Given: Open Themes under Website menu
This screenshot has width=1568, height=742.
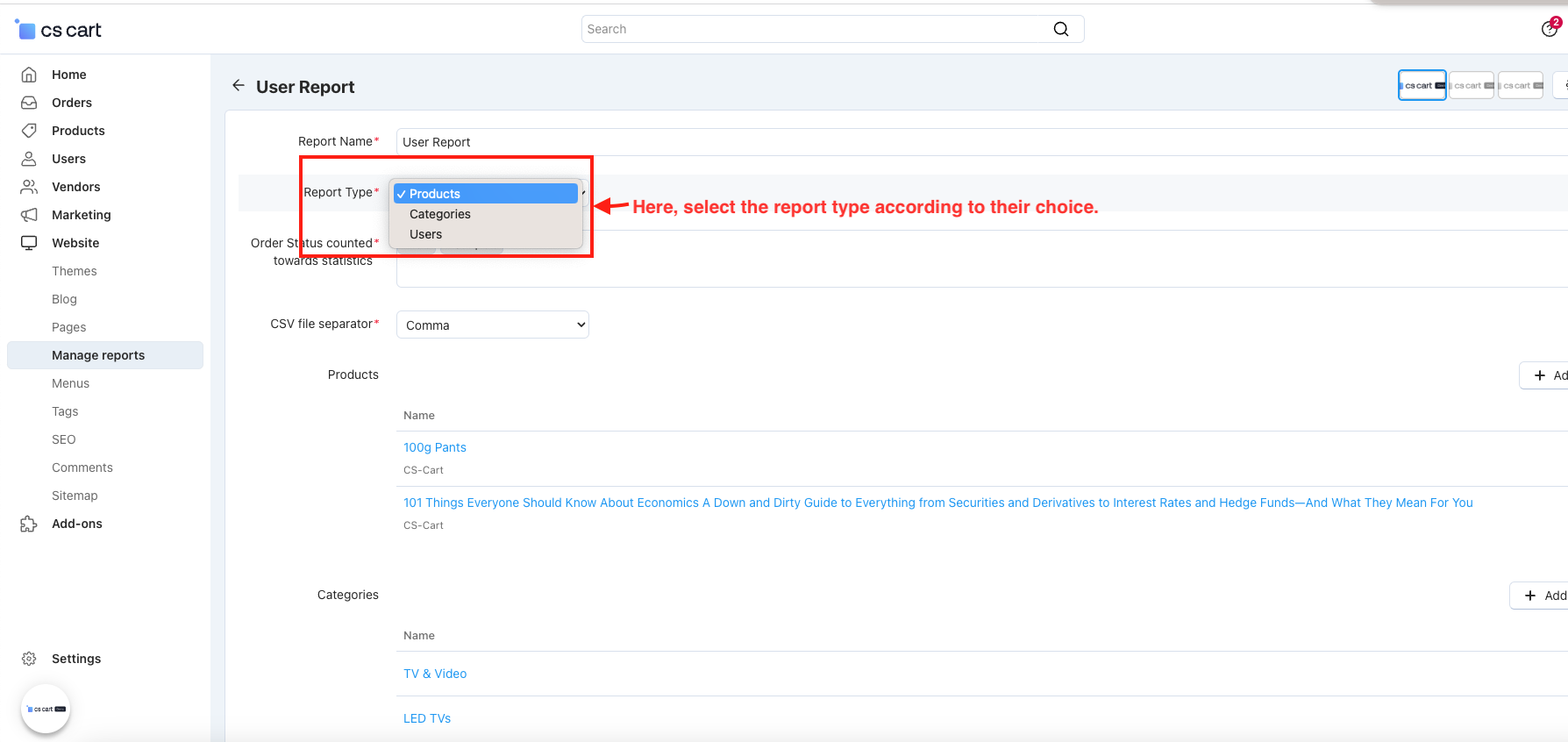Looking at the screenshot, I should [x=75, y=271].
